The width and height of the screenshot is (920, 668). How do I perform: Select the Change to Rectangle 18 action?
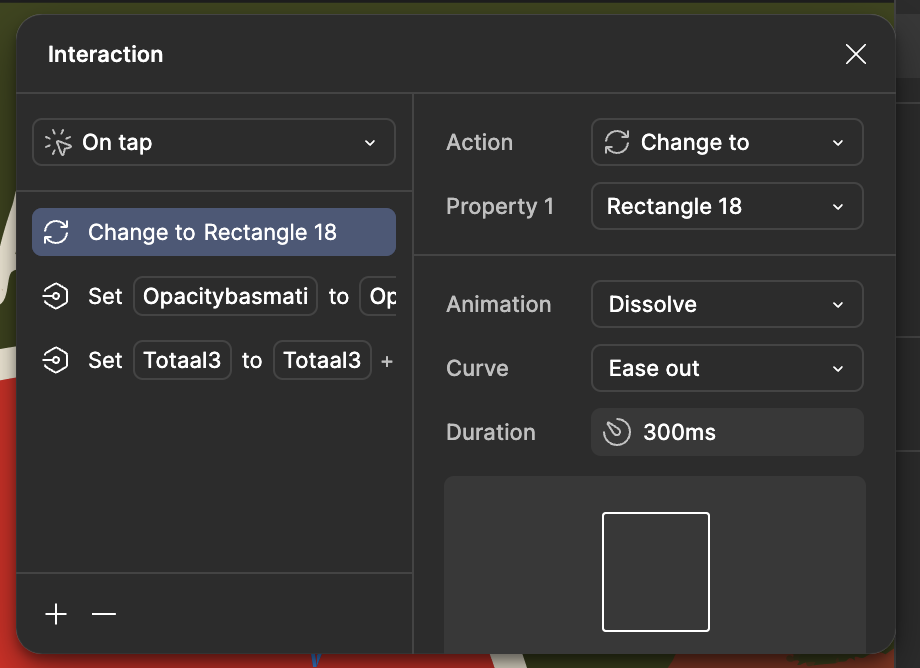click(x=214, y=233)
